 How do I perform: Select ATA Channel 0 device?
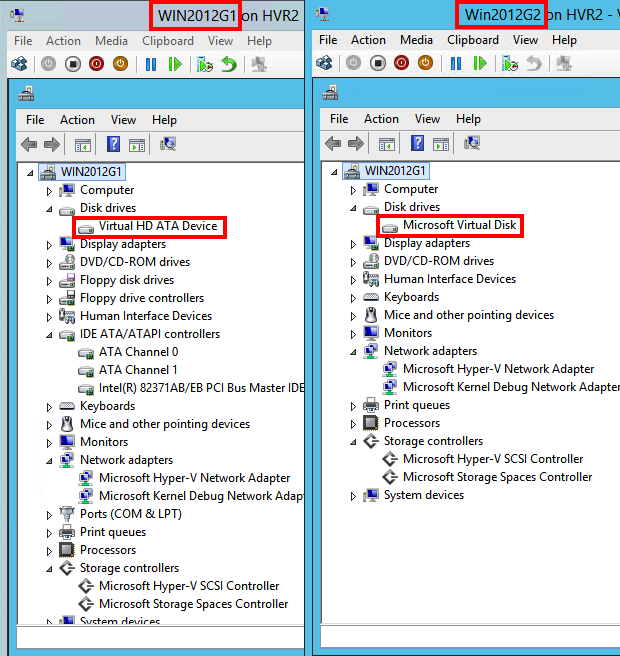tap(138, 352)
